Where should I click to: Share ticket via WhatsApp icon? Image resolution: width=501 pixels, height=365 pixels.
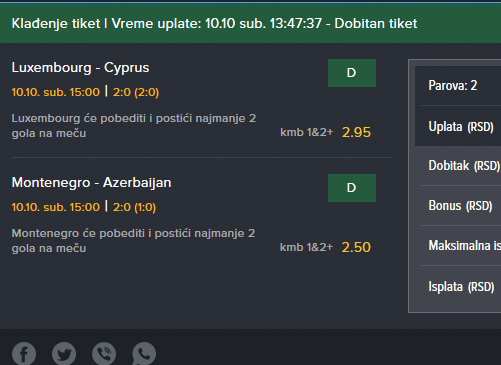coord(144,354)
